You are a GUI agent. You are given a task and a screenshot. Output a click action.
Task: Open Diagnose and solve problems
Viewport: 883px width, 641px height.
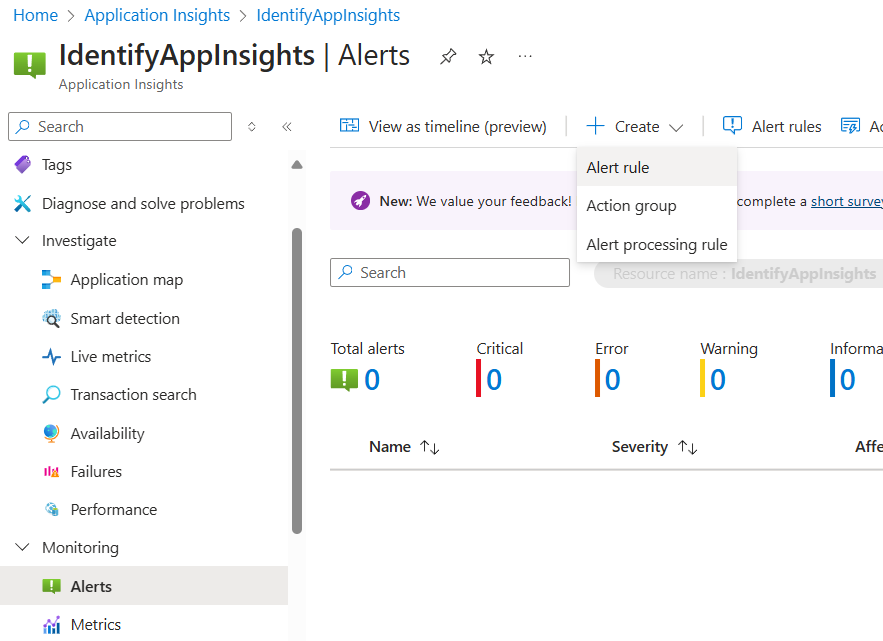(144, 203)
